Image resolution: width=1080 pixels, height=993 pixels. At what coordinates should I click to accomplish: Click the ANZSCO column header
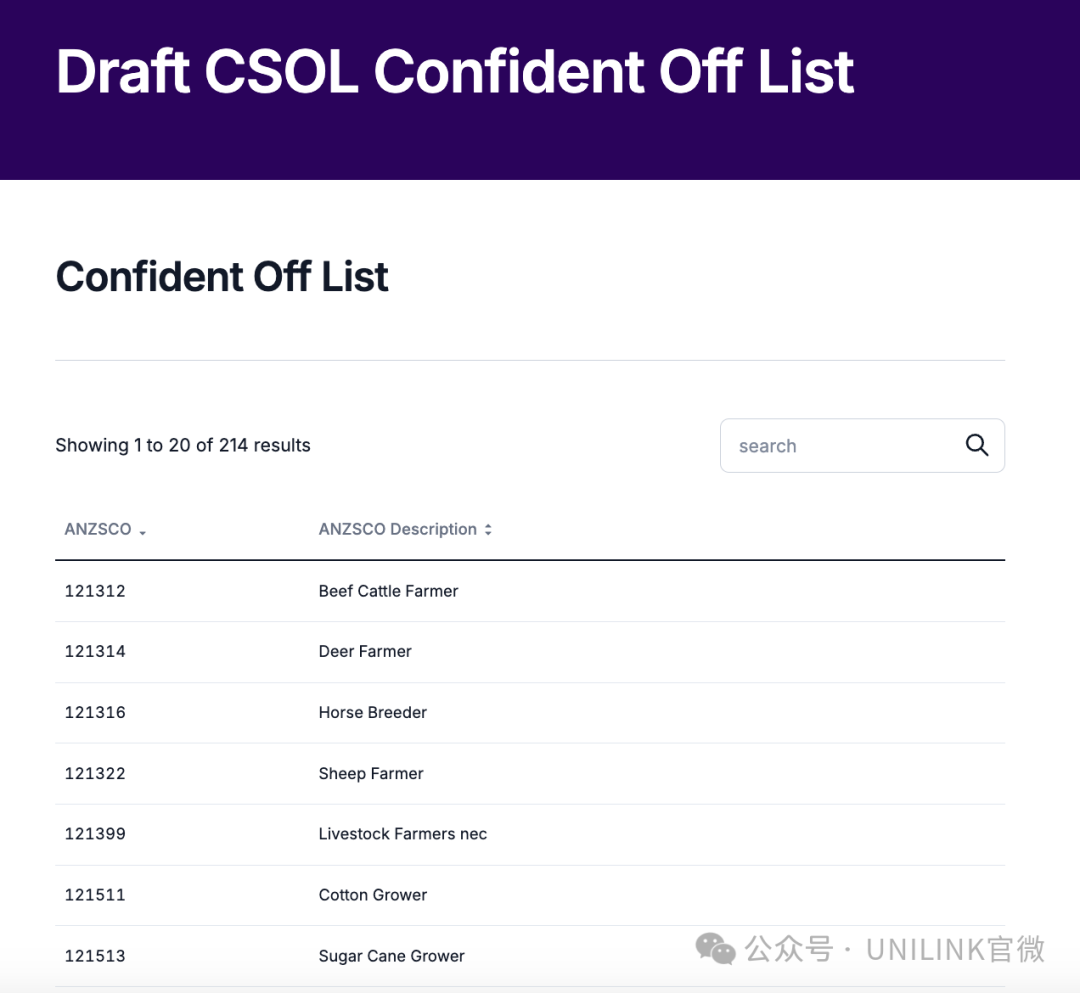98,529
